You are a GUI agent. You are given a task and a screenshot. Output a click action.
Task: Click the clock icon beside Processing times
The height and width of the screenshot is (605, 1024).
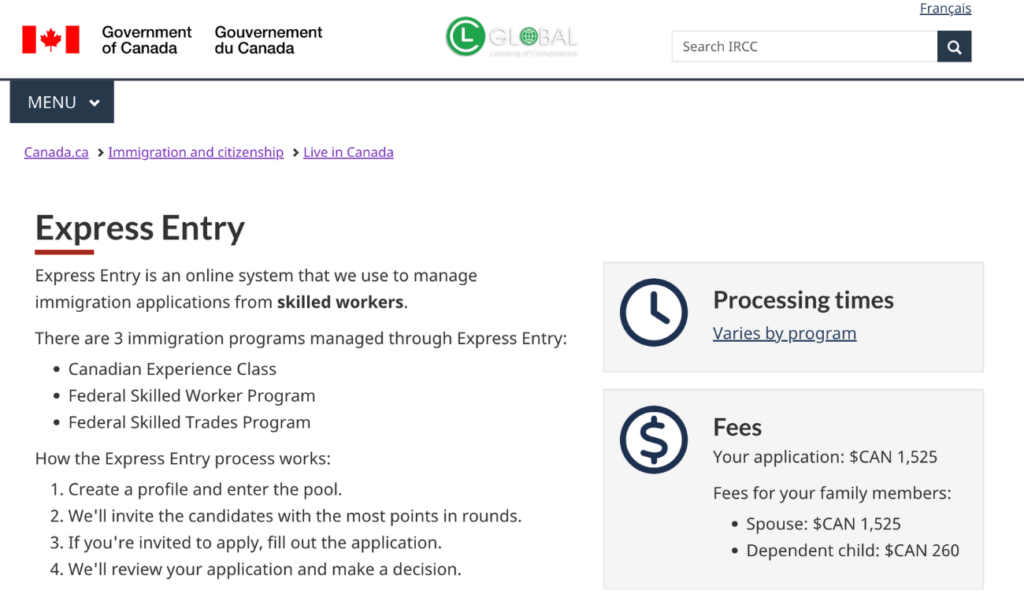[x=654, y=313]
